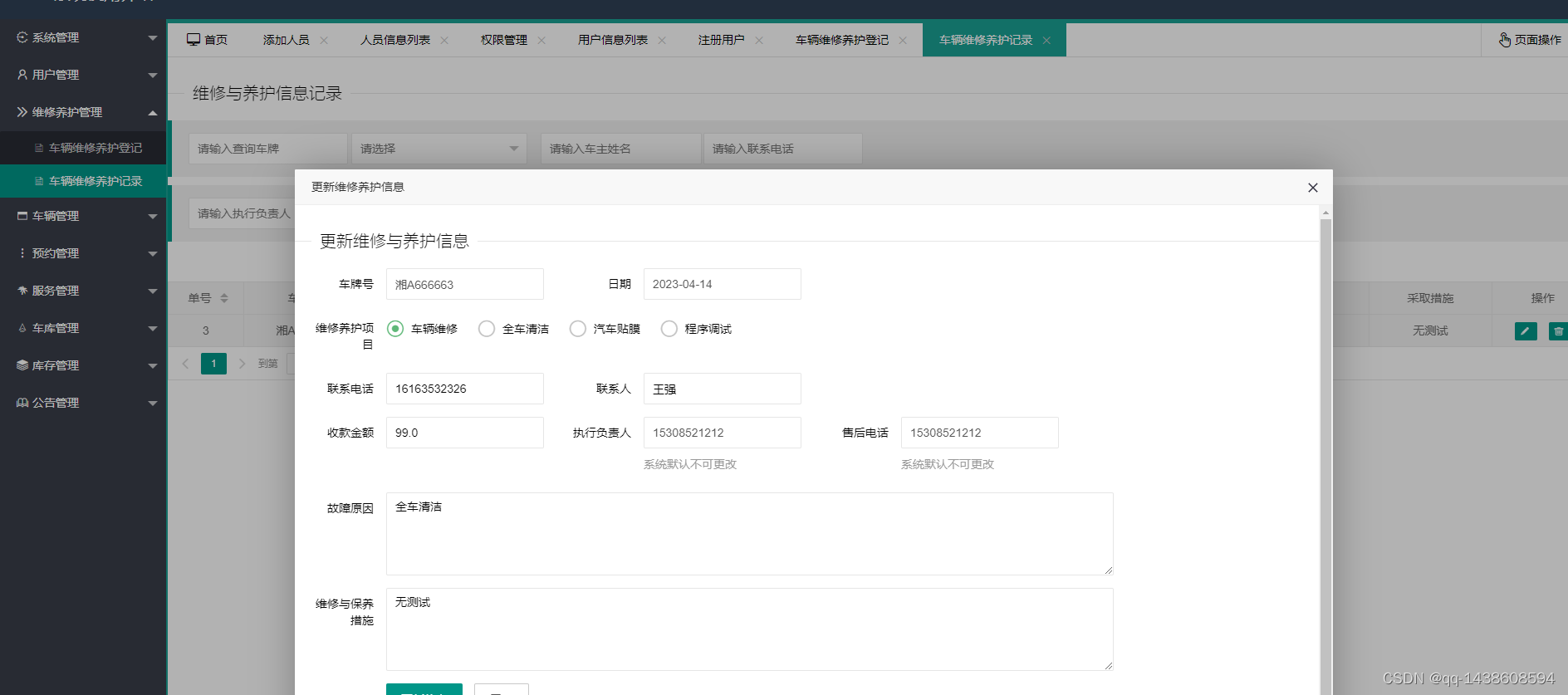Click the green submit button at dialog bottom

[424, 689]
